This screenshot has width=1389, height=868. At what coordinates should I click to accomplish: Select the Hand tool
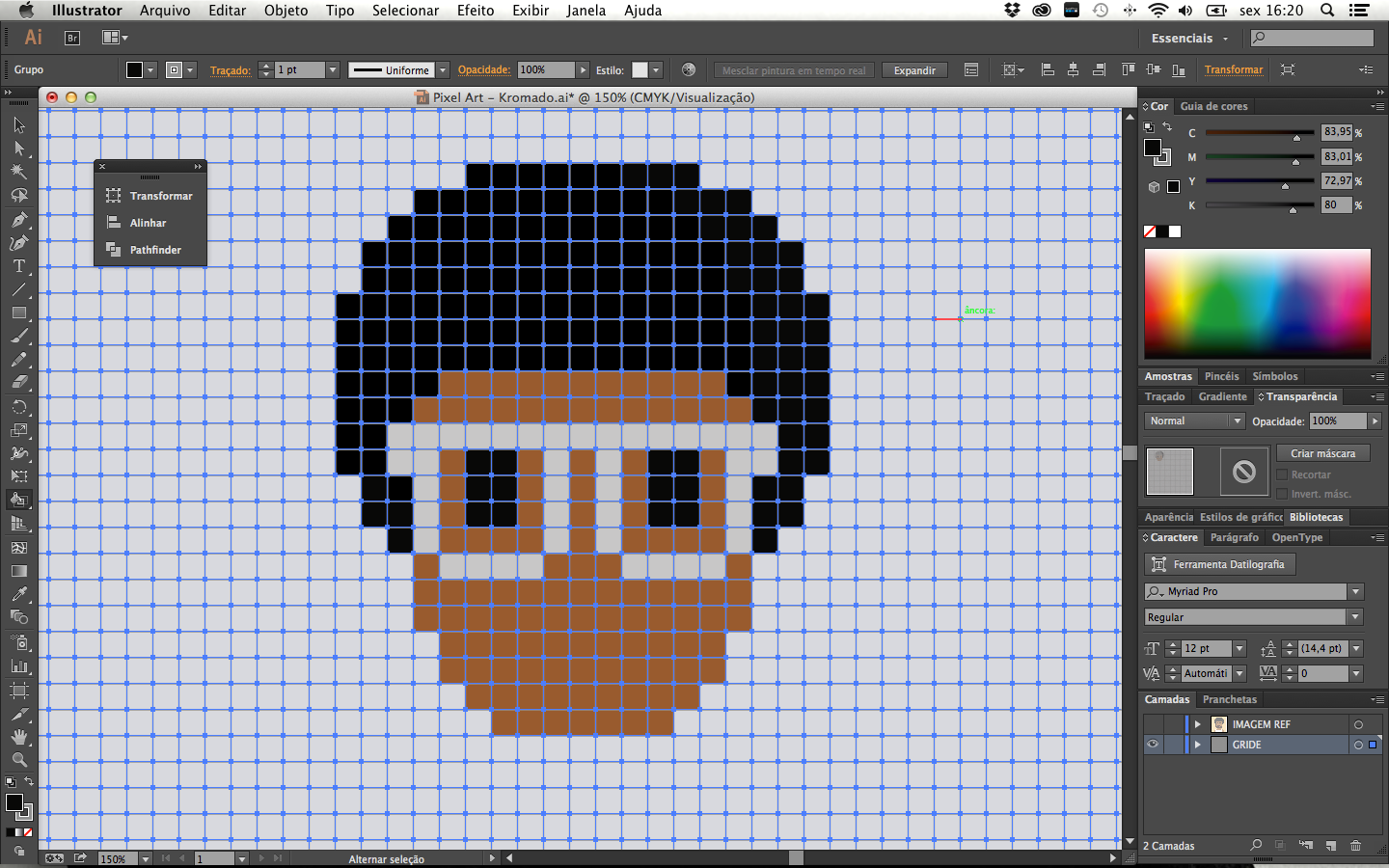click(x=19, y=737)
